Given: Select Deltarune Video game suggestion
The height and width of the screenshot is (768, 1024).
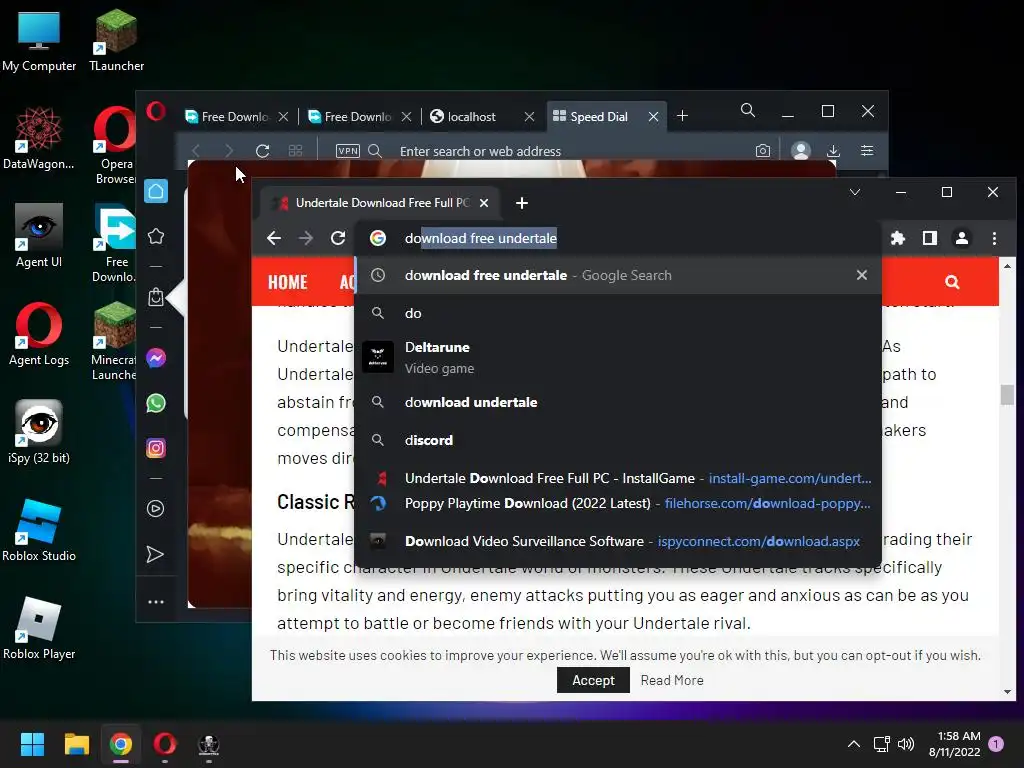Looking at the screenshot, I should pyautogui.click(x=618, y=357).
